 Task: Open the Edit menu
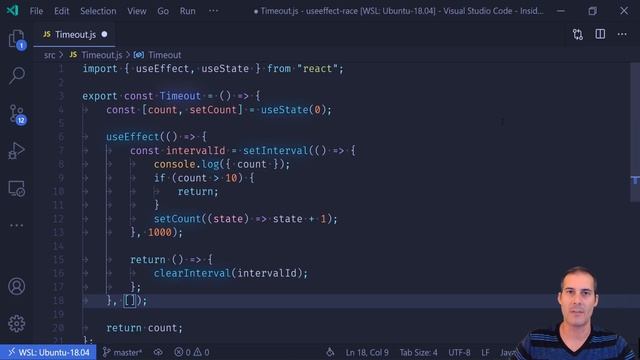click(62, 11)
